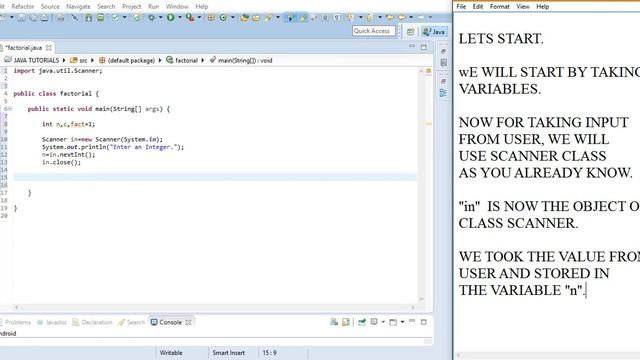This screenshot has height=360, width=640.
Task: Open Notepad View menu
Action: pyautogui.click(x=522, y=7)
